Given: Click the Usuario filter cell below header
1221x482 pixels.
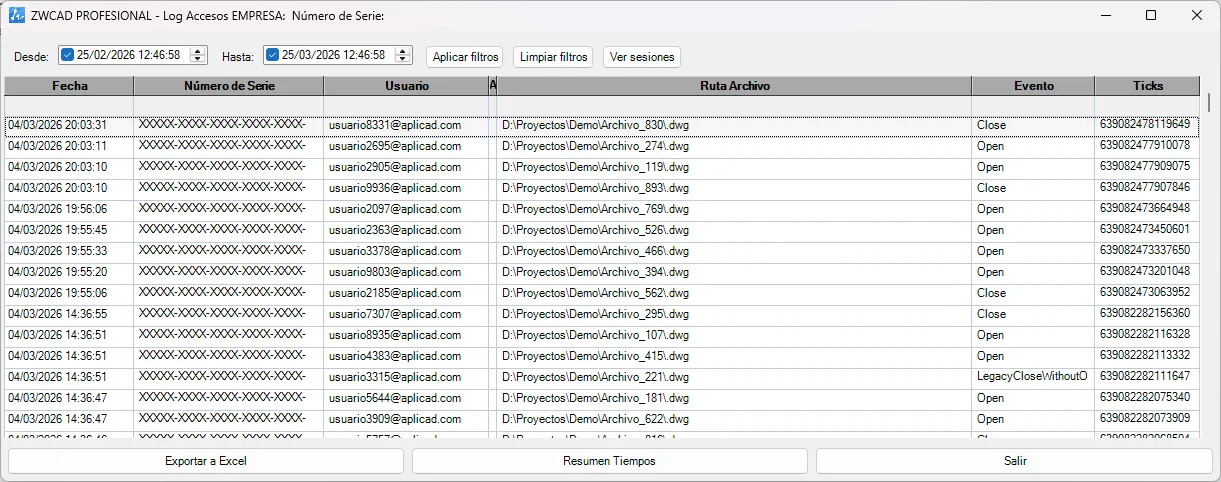Looking at the screenshot, I should point(406,106).
